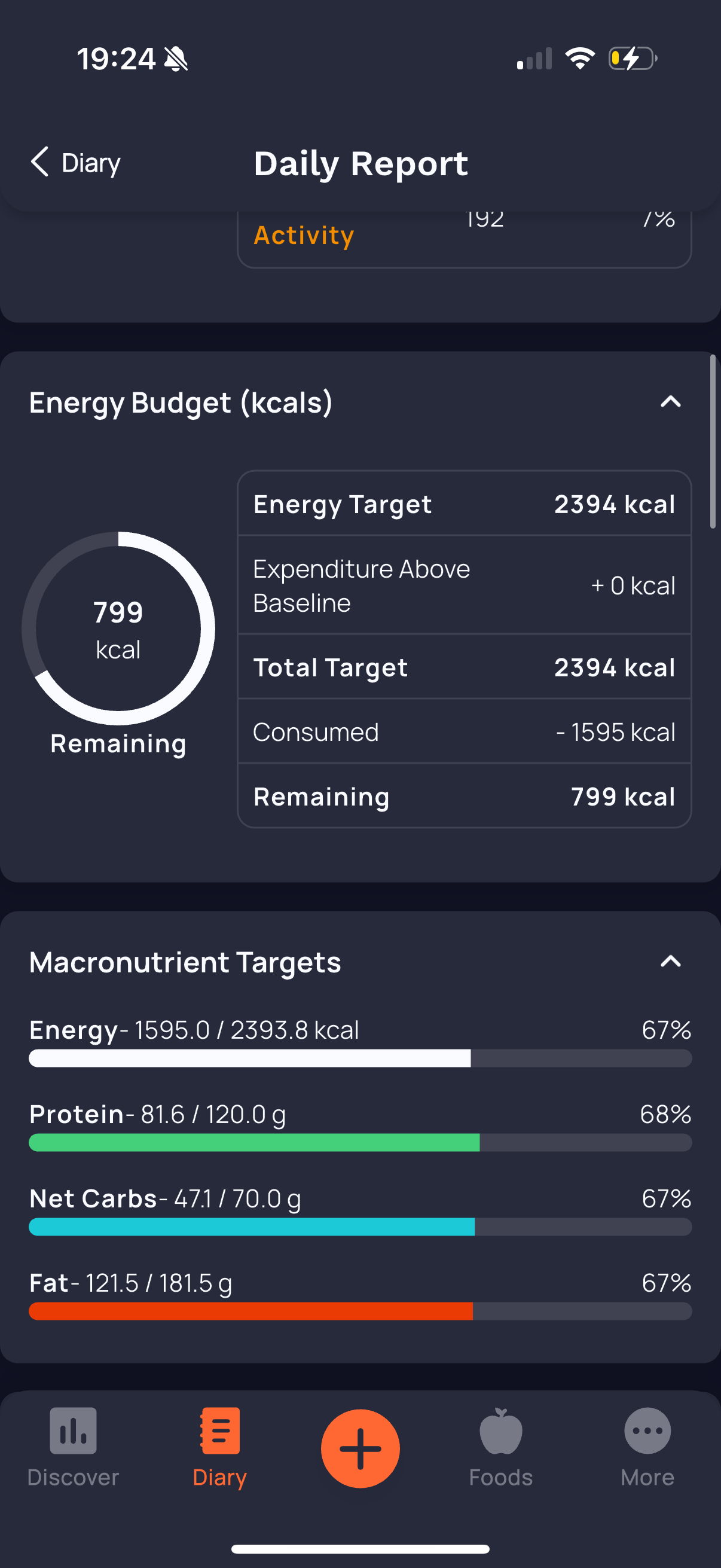
Task: Select the Activity row label
Action: coord(304,235)
